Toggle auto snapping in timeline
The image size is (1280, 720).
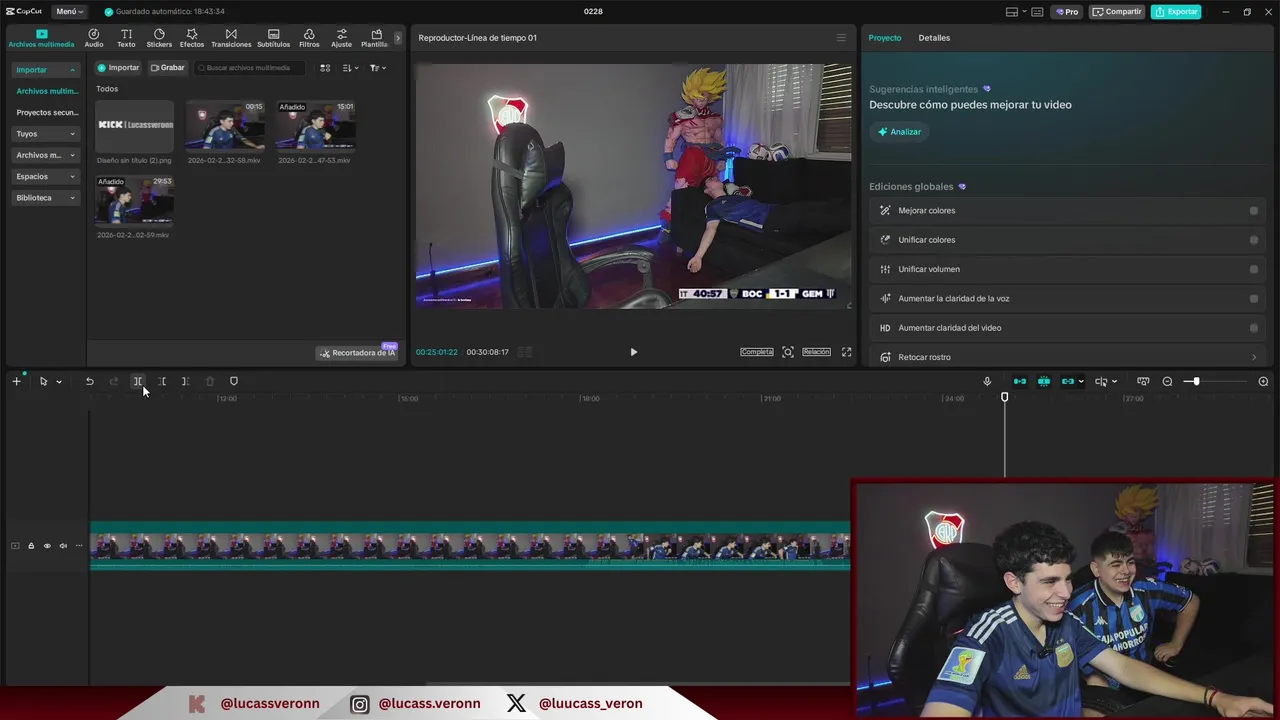[1044, 381]
